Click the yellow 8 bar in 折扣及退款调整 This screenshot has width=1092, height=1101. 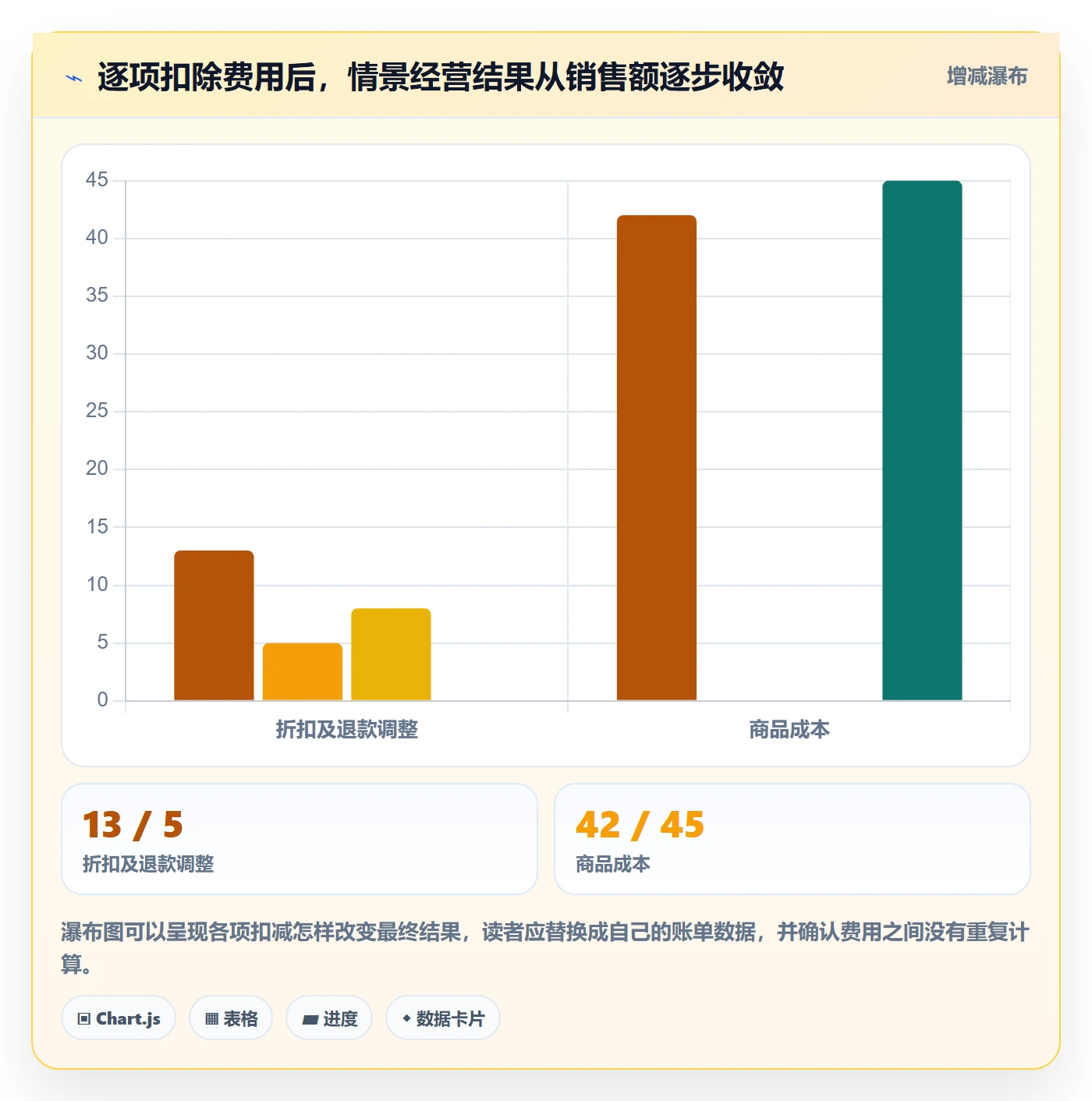(391, 654)
